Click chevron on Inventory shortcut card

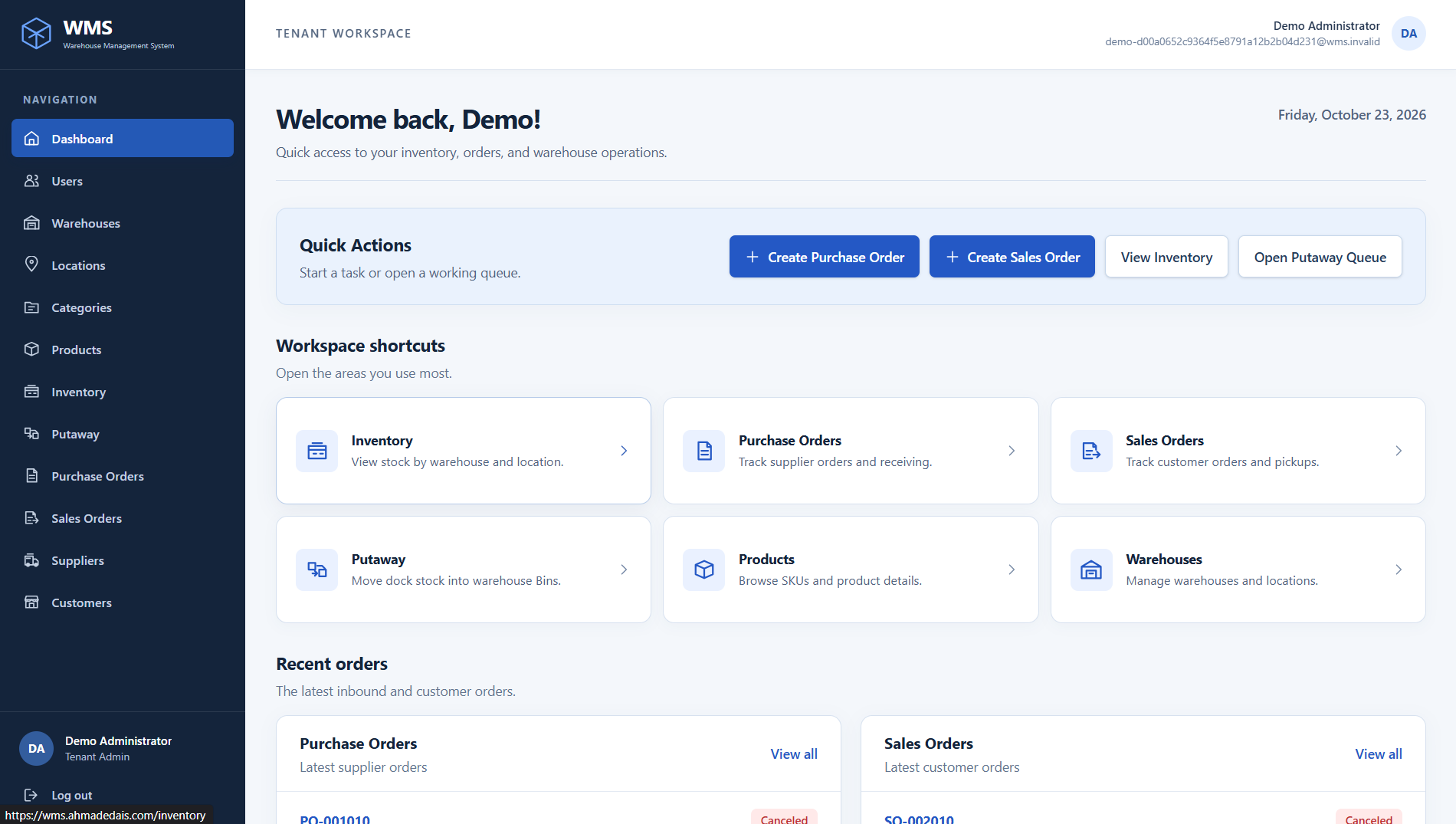click(624, 451)
